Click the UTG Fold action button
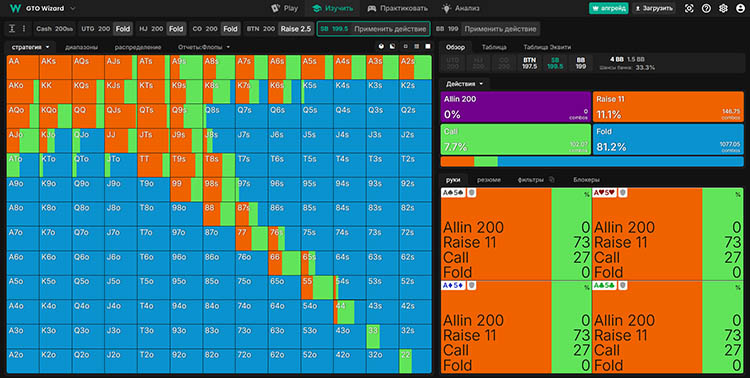The image size is (750, 378). click(123, 29)
